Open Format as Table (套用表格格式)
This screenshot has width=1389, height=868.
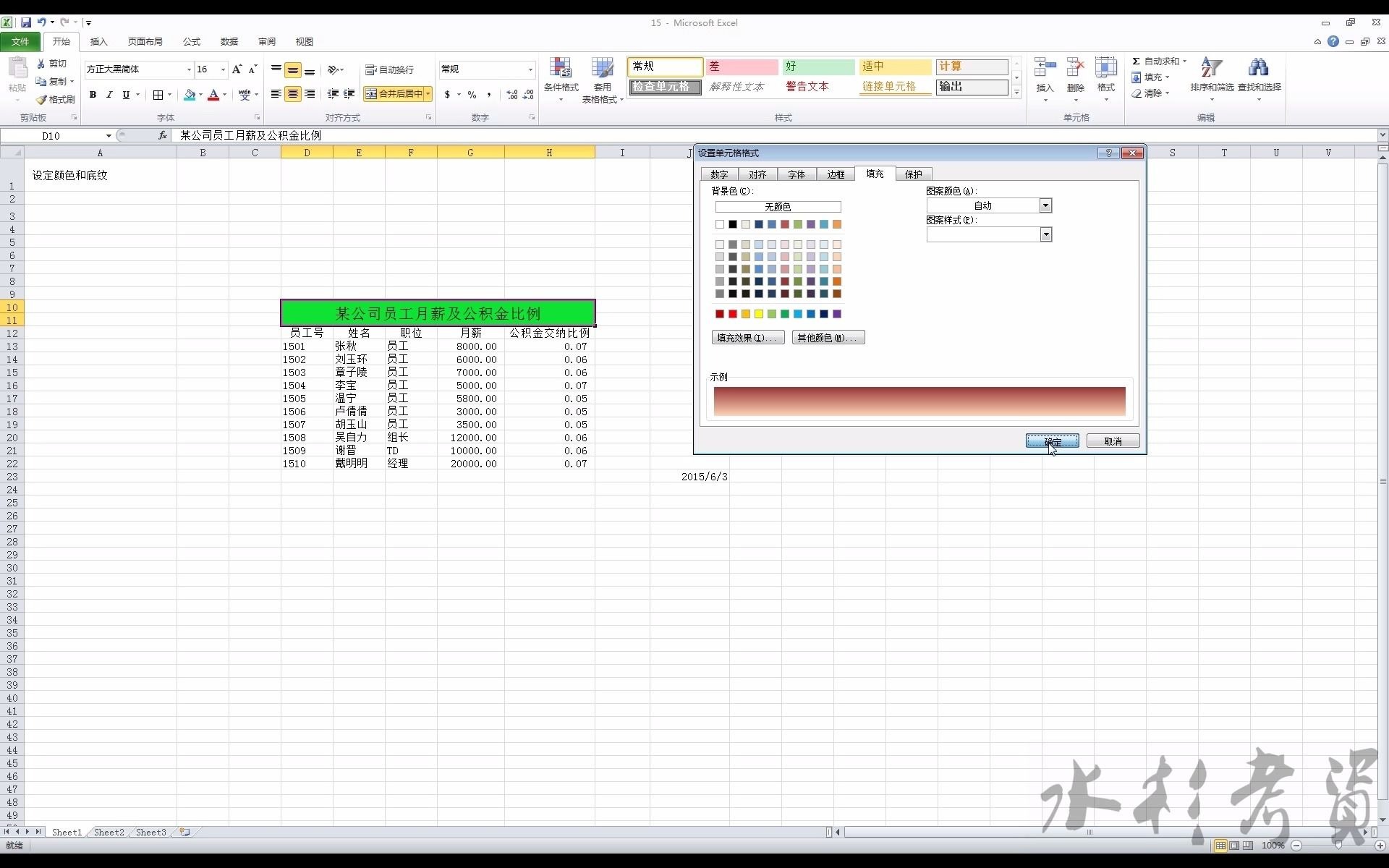603,80
